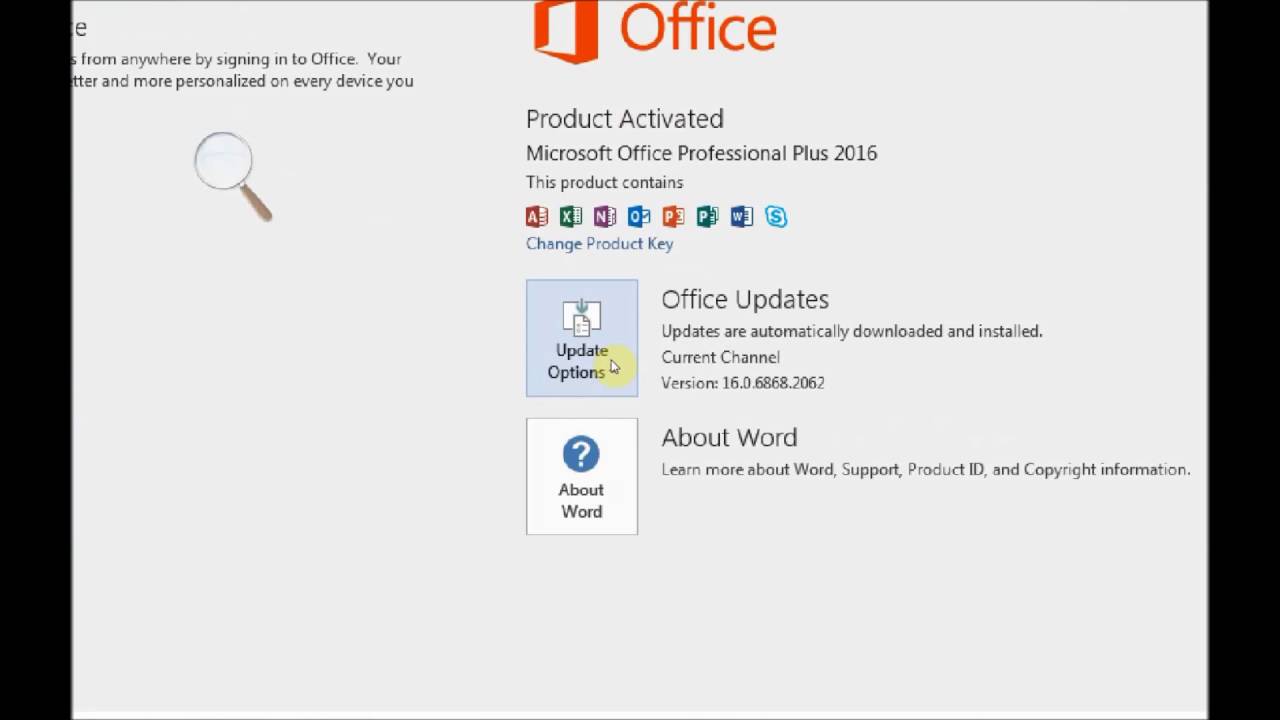
Task: Click the About Word heading text
Action: [x=729, y=437]
